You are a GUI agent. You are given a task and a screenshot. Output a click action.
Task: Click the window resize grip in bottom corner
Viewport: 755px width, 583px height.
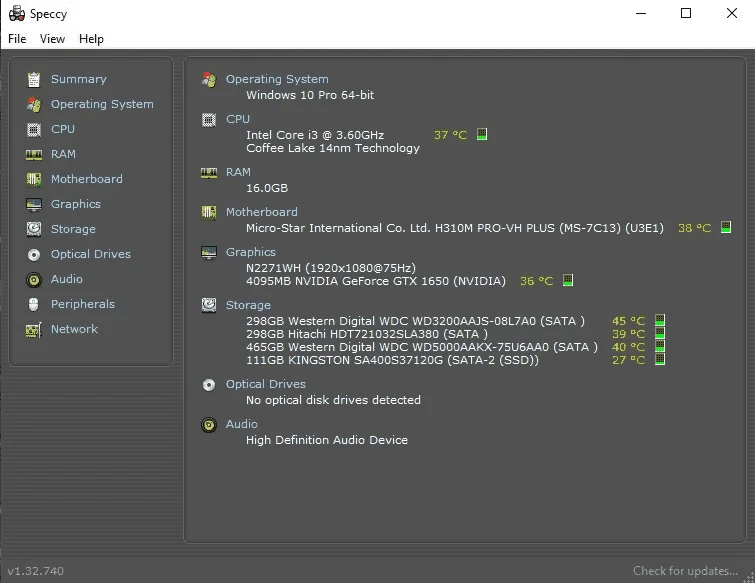tap(749, 577)
